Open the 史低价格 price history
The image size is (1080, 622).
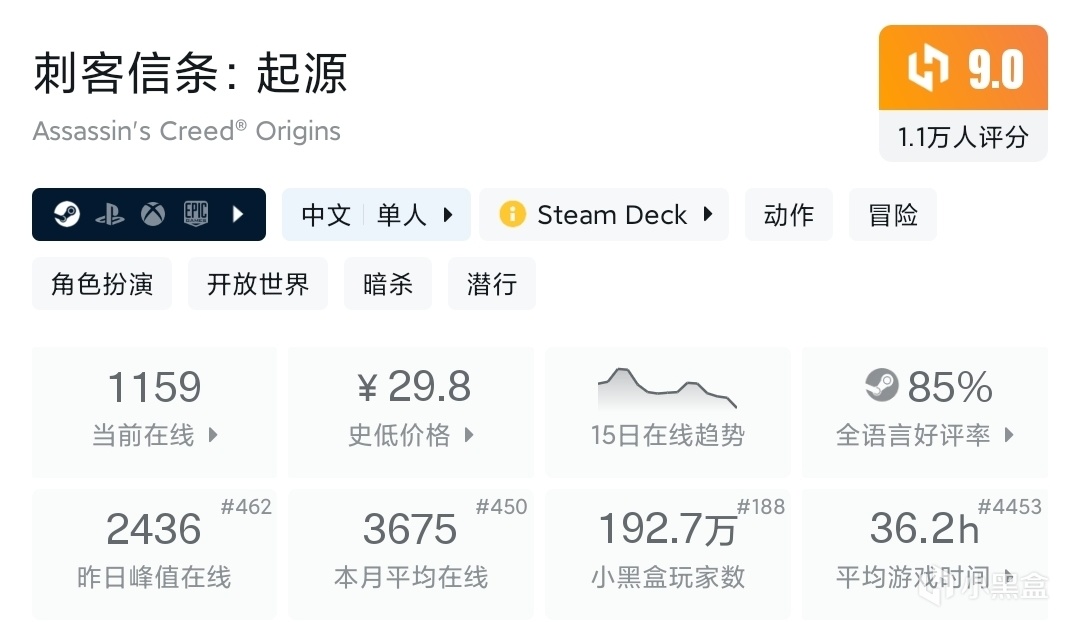pos(469,435)
